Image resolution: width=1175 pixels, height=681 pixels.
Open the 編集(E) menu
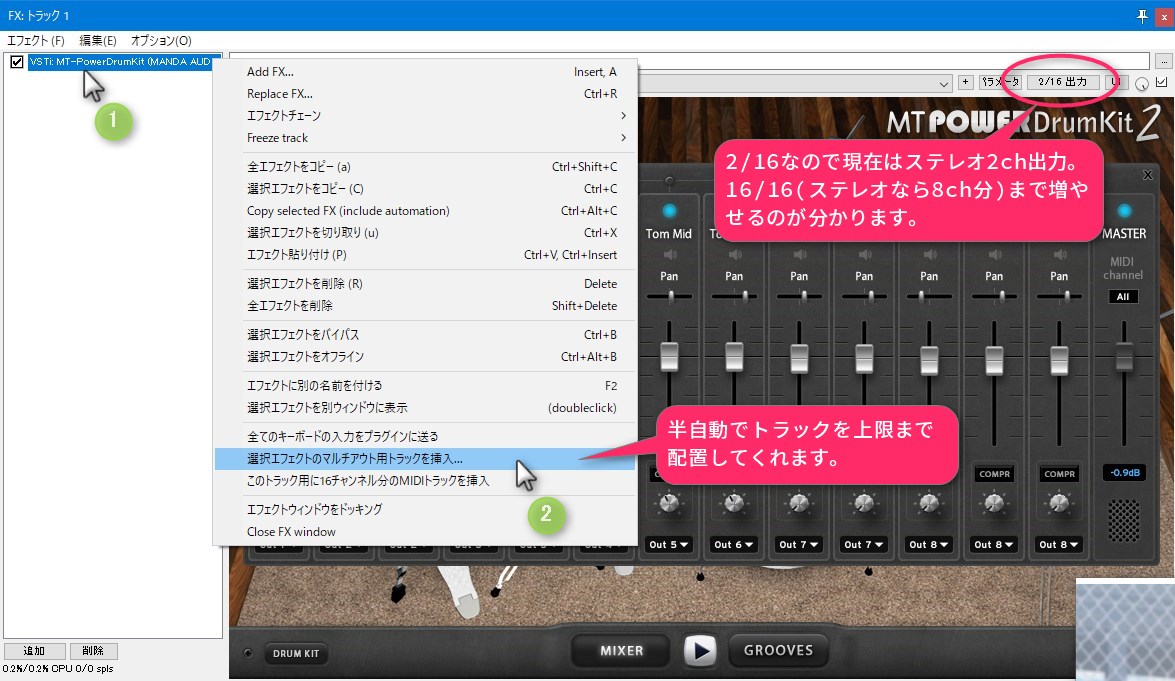click(98, 40)
